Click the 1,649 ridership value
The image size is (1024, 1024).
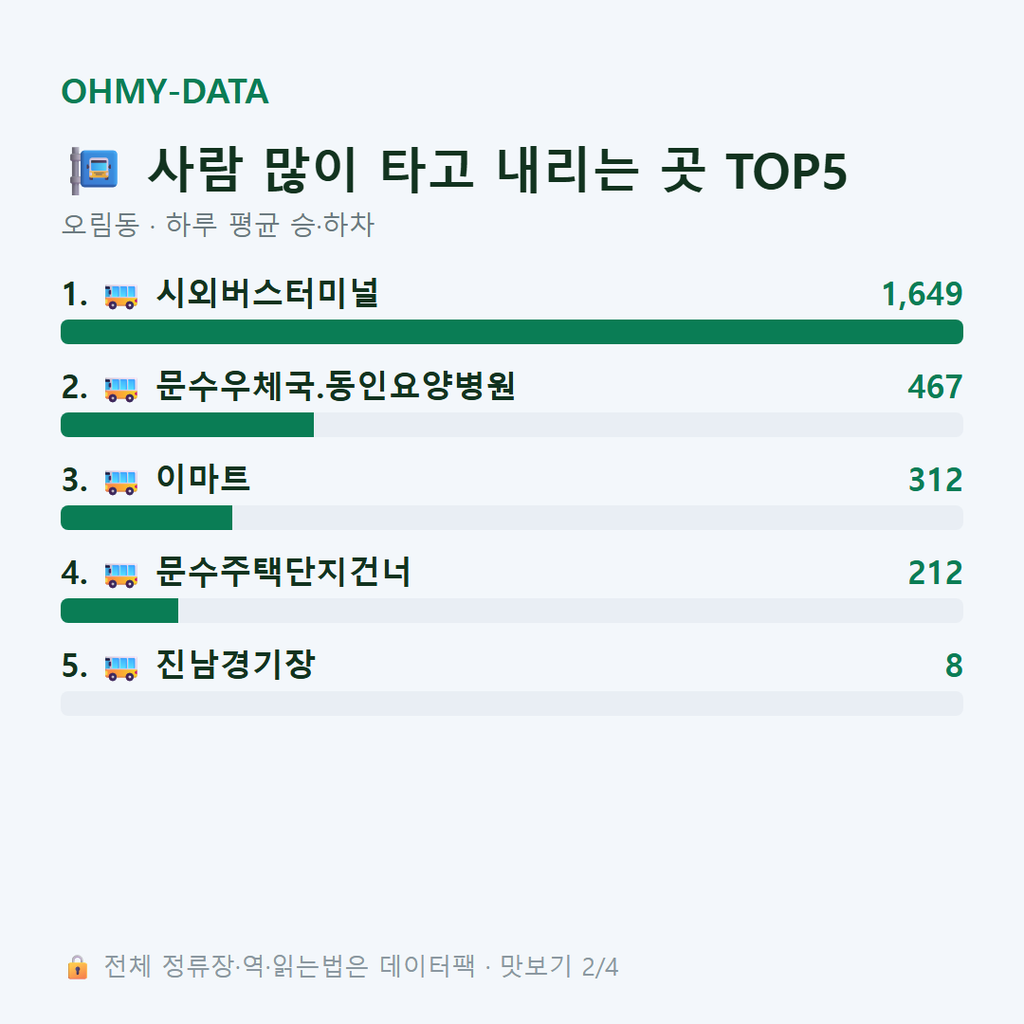(x=922, y=294)
